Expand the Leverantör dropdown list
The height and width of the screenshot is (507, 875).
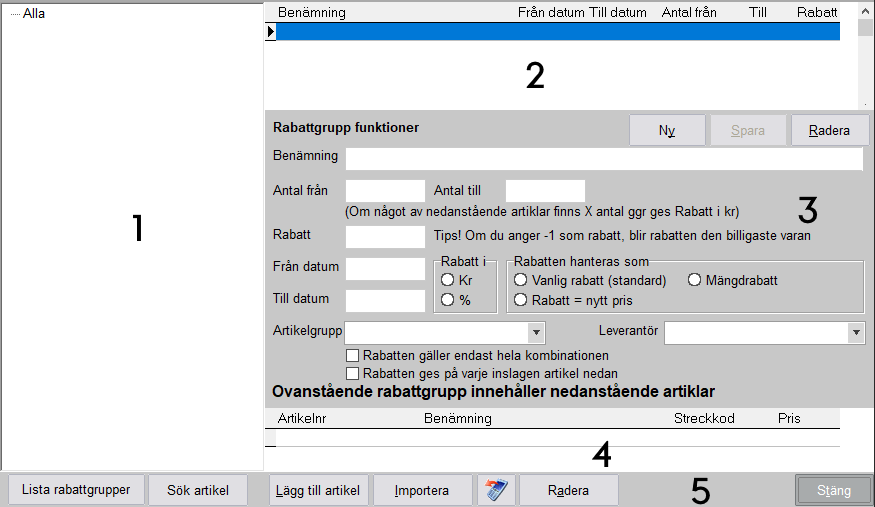[x=856, y=332]
